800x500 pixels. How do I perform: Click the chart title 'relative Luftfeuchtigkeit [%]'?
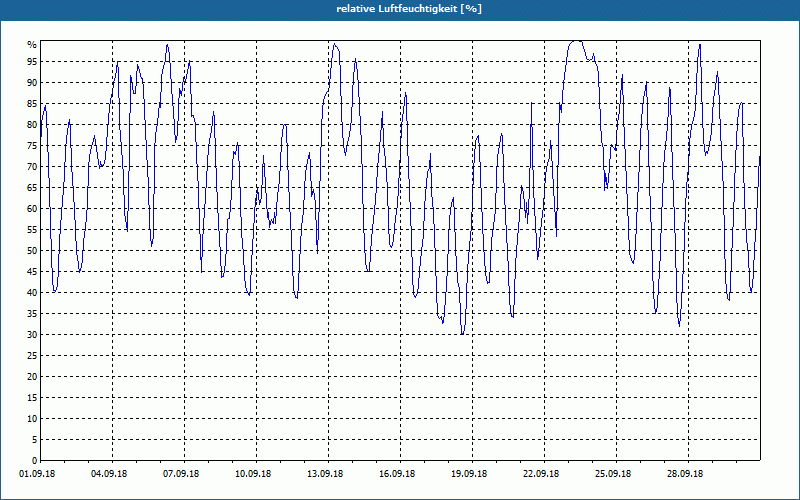[409, 9]
